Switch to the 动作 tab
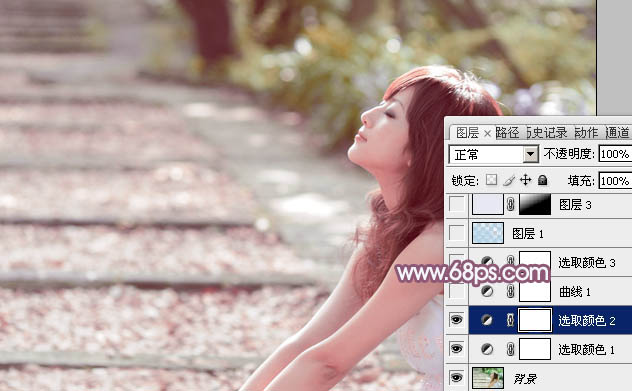Viewport: 632px width, 391px height. click(x=586, y=133)
